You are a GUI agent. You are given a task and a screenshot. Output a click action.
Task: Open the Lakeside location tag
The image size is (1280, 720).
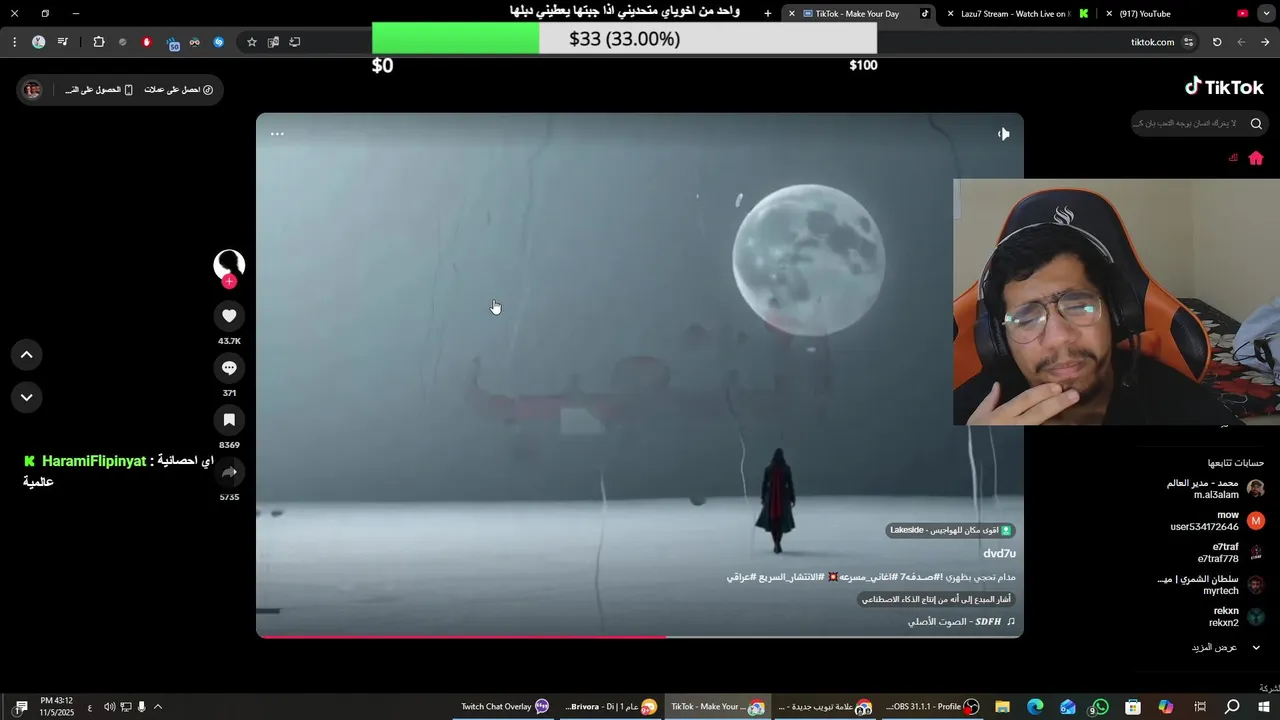(x=950, y=530)
